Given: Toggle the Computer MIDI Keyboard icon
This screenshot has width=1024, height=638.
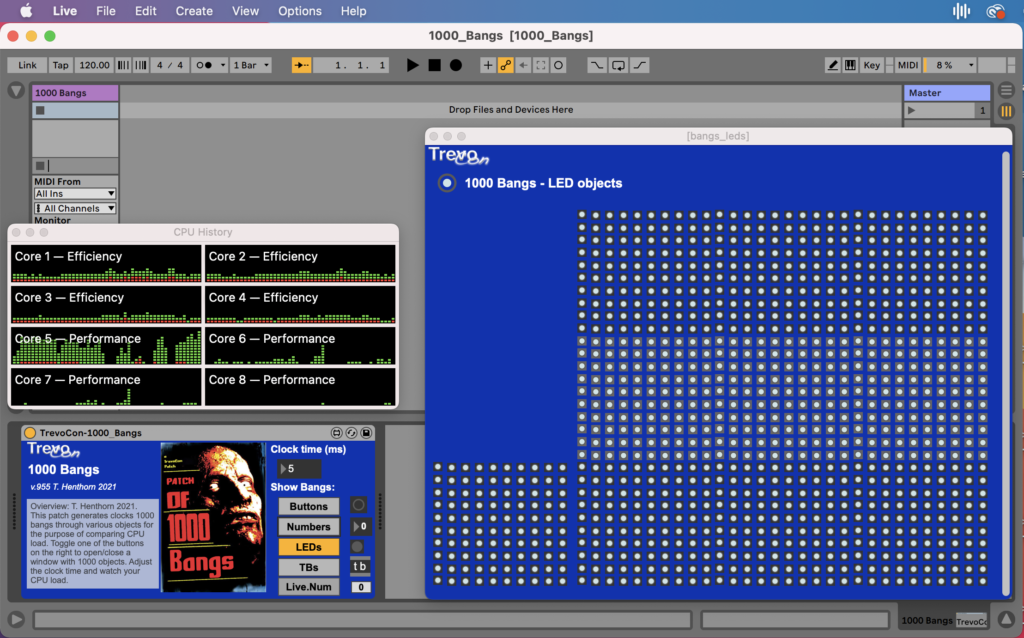Looking at the screenshot, I should click(x=850, y=65).
